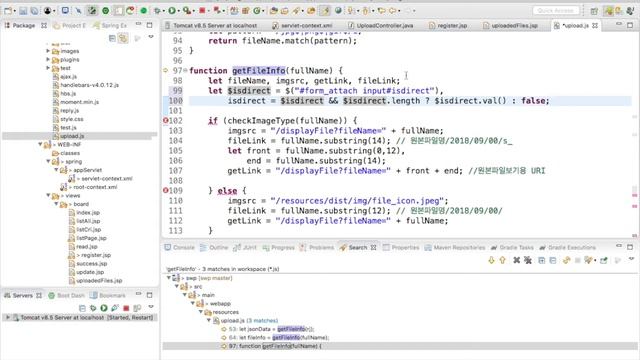
Task: Select search match line 64 fileInfo getFileInfo
Action: point(279,338)
